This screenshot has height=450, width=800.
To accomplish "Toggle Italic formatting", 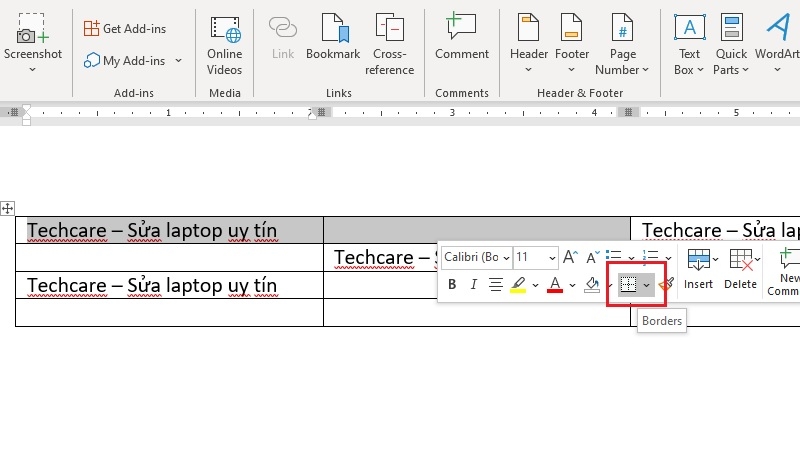I will coord(473,284).
